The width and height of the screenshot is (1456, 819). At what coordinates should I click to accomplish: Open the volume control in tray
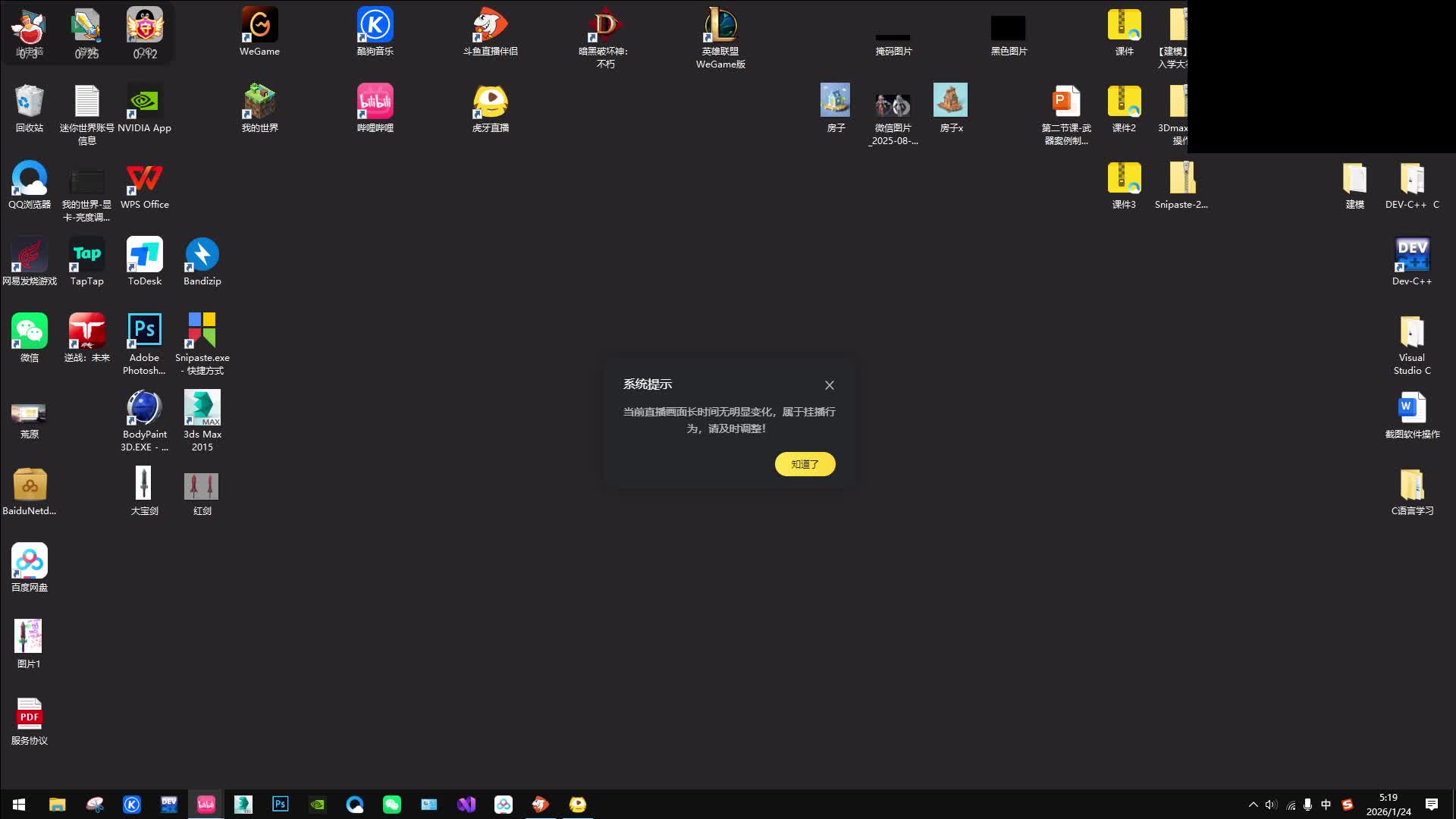coord(1271,805)
